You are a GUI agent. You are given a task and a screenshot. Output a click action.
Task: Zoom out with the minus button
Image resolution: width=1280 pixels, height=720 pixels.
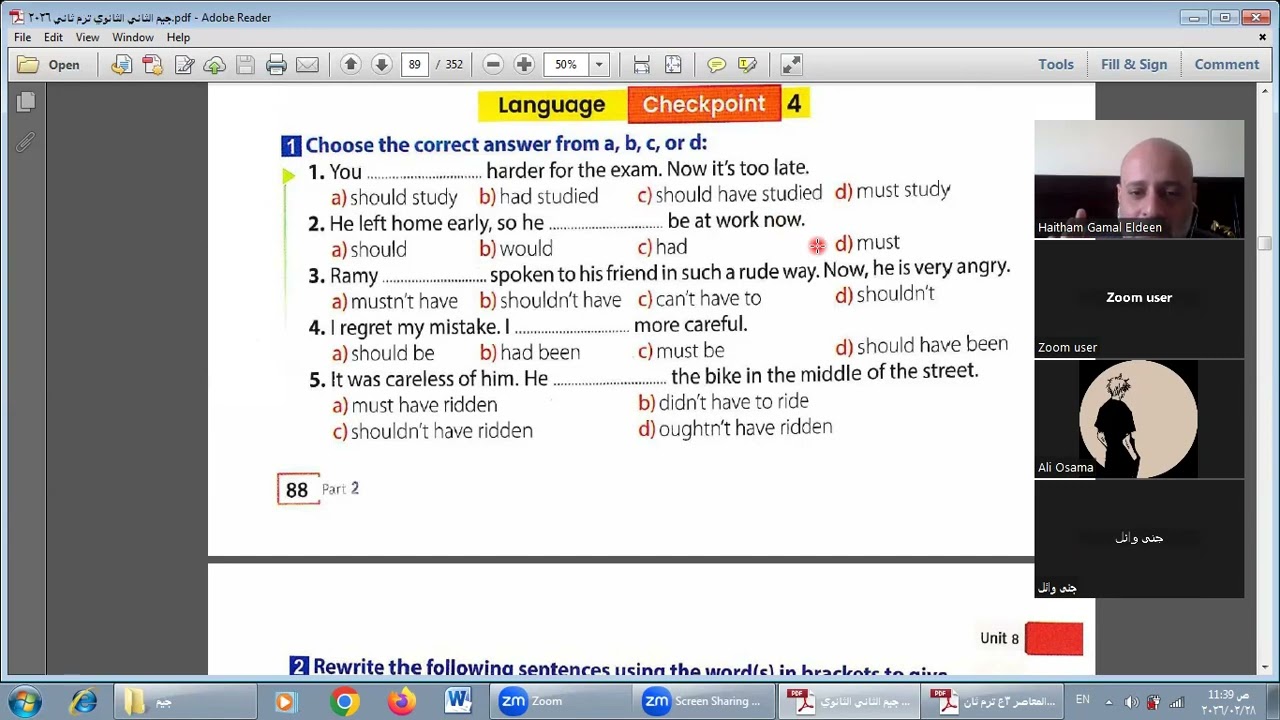point(493,65)
